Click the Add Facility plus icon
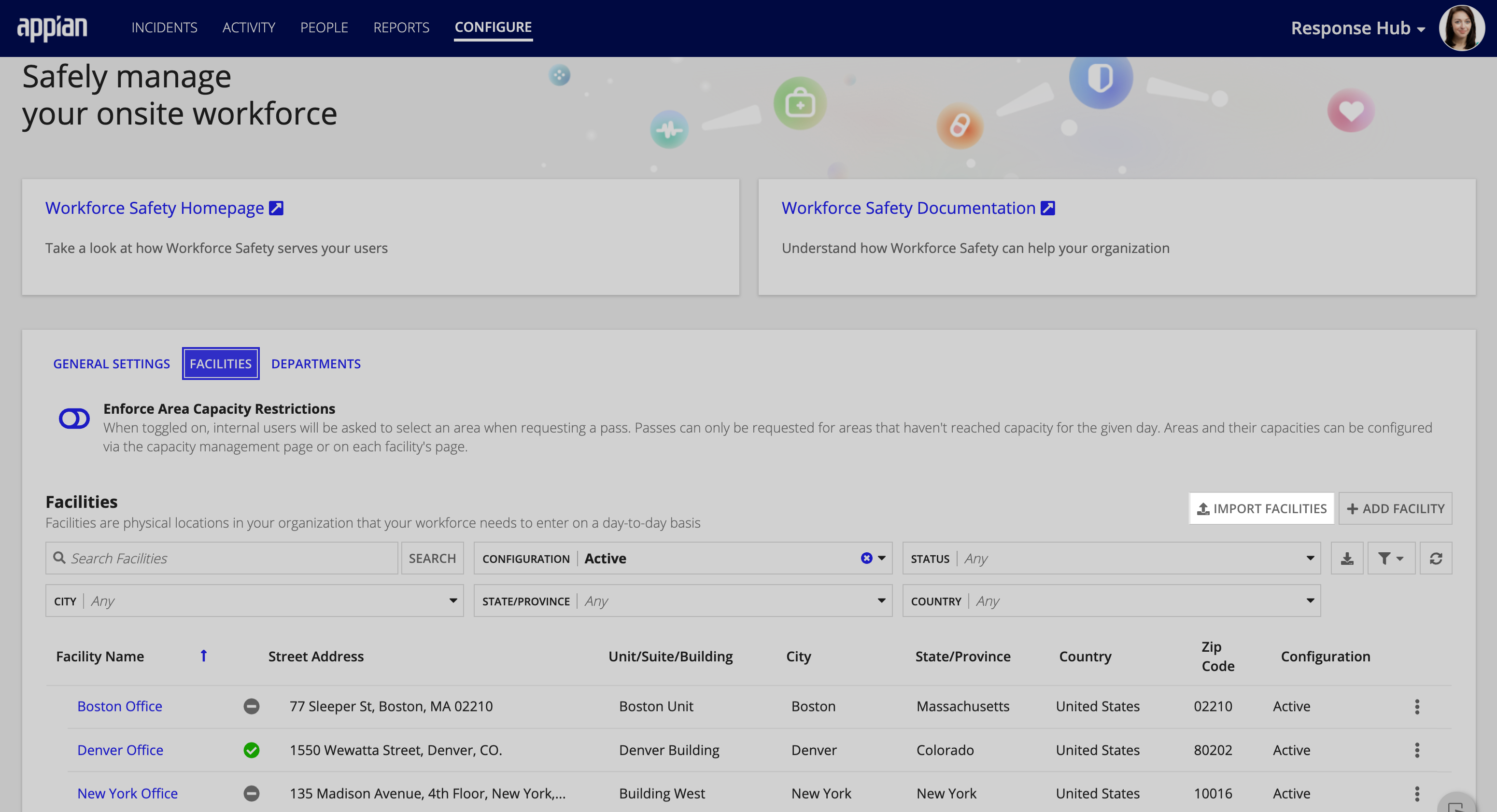This screenshot has width=1497, height=812. [1351, 508]
